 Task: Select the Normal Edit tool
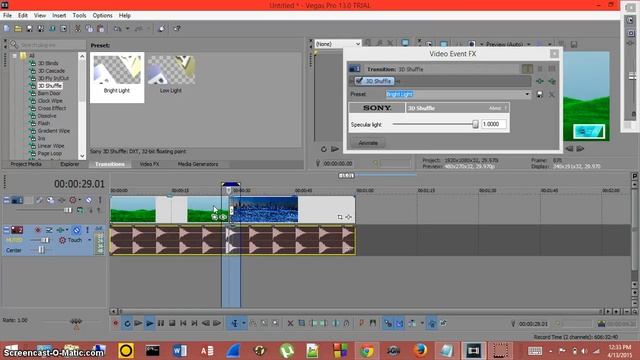point(235,324)
